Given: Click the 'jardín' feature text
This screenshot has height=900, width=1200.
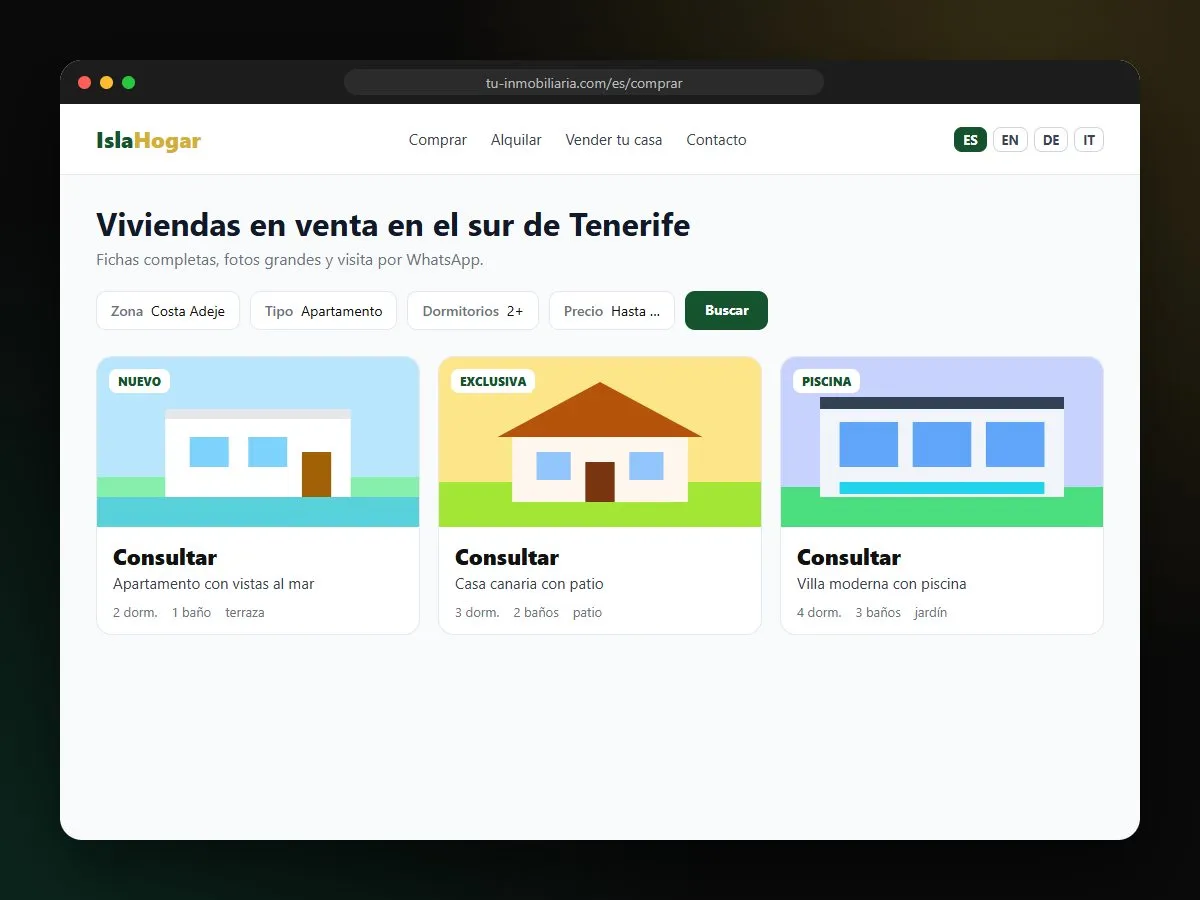Looking at the screenshot, I should coord(931,612).
